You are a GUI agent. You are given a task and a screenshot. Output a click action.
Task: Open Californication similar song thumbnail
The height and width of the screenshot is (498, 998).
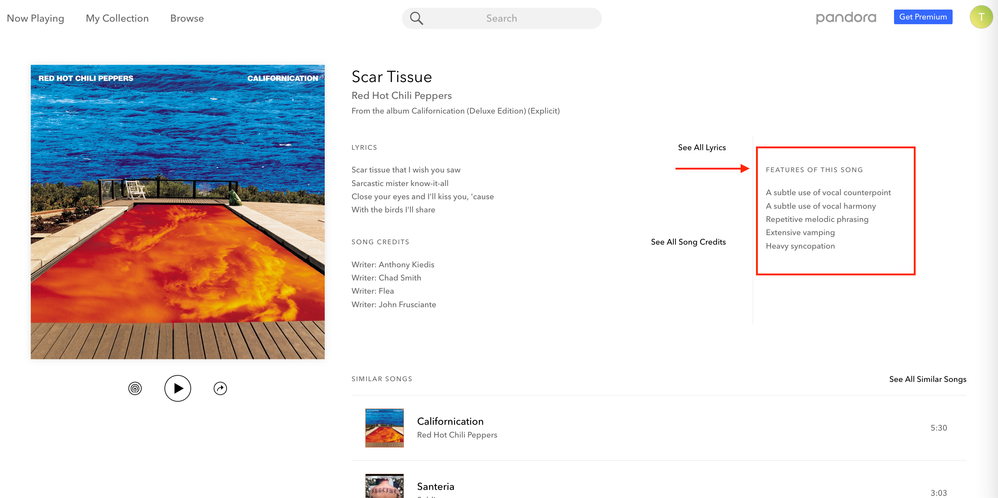pyautogui.click(x=385, y=427)
